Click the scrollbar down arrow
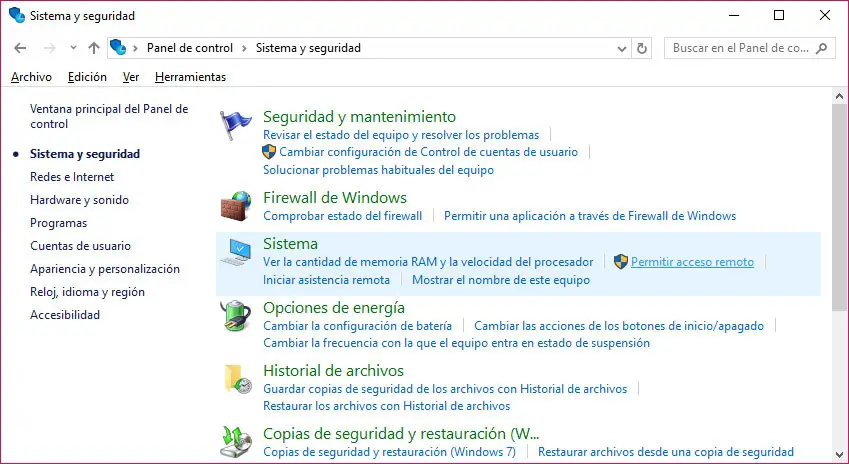 coord(840,454)
